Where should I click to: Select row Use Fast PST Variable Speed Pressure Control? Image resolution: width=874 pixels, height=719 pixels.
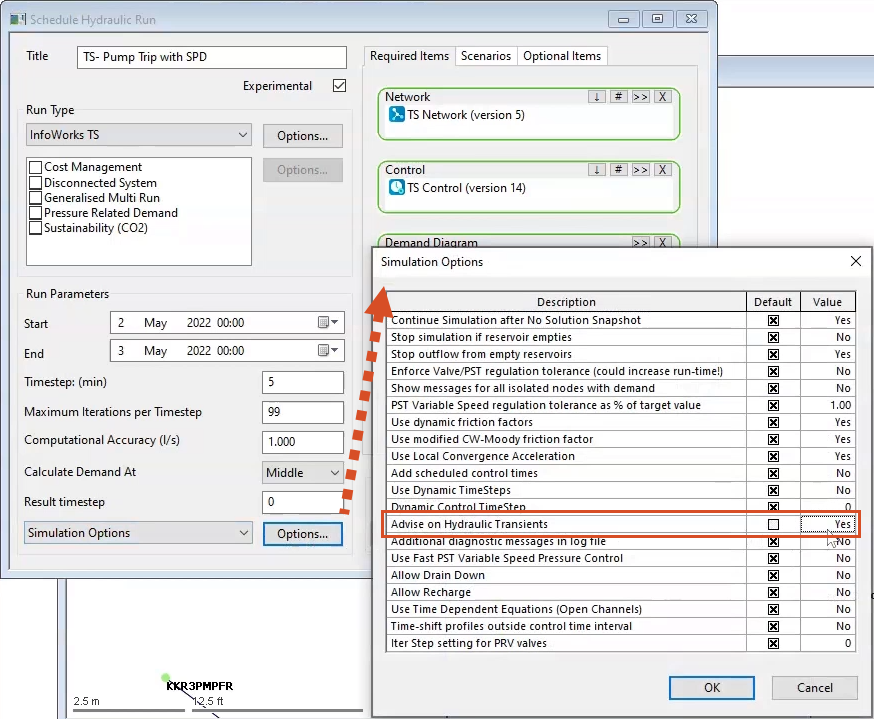620,558
